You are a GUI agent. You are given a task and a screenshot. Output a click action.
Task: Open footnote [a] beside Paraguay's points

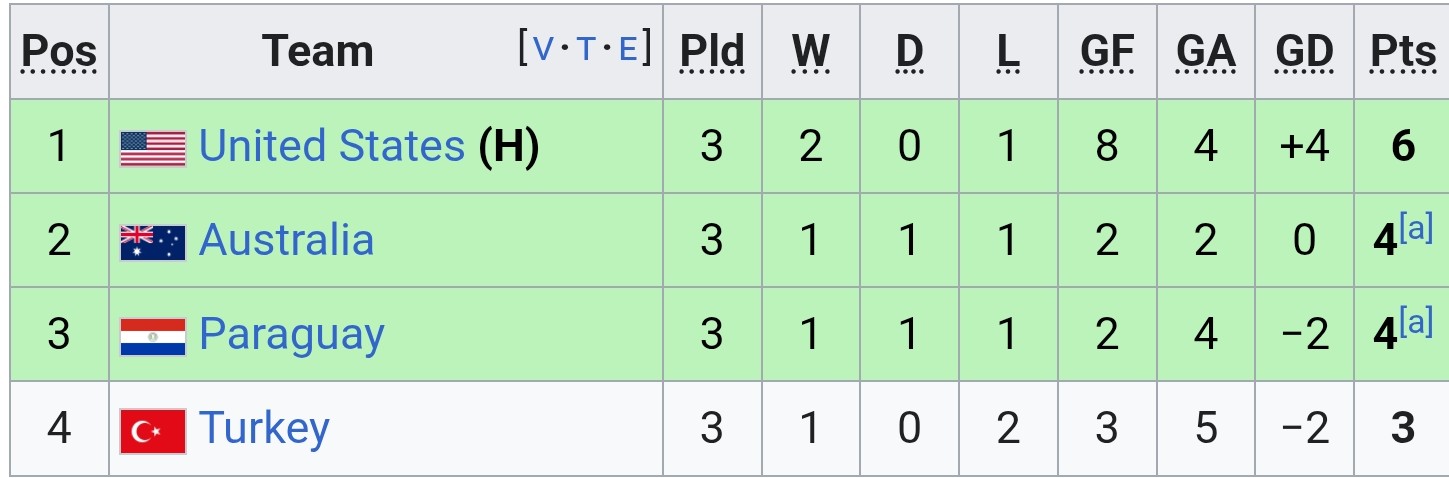(1417, 323)
